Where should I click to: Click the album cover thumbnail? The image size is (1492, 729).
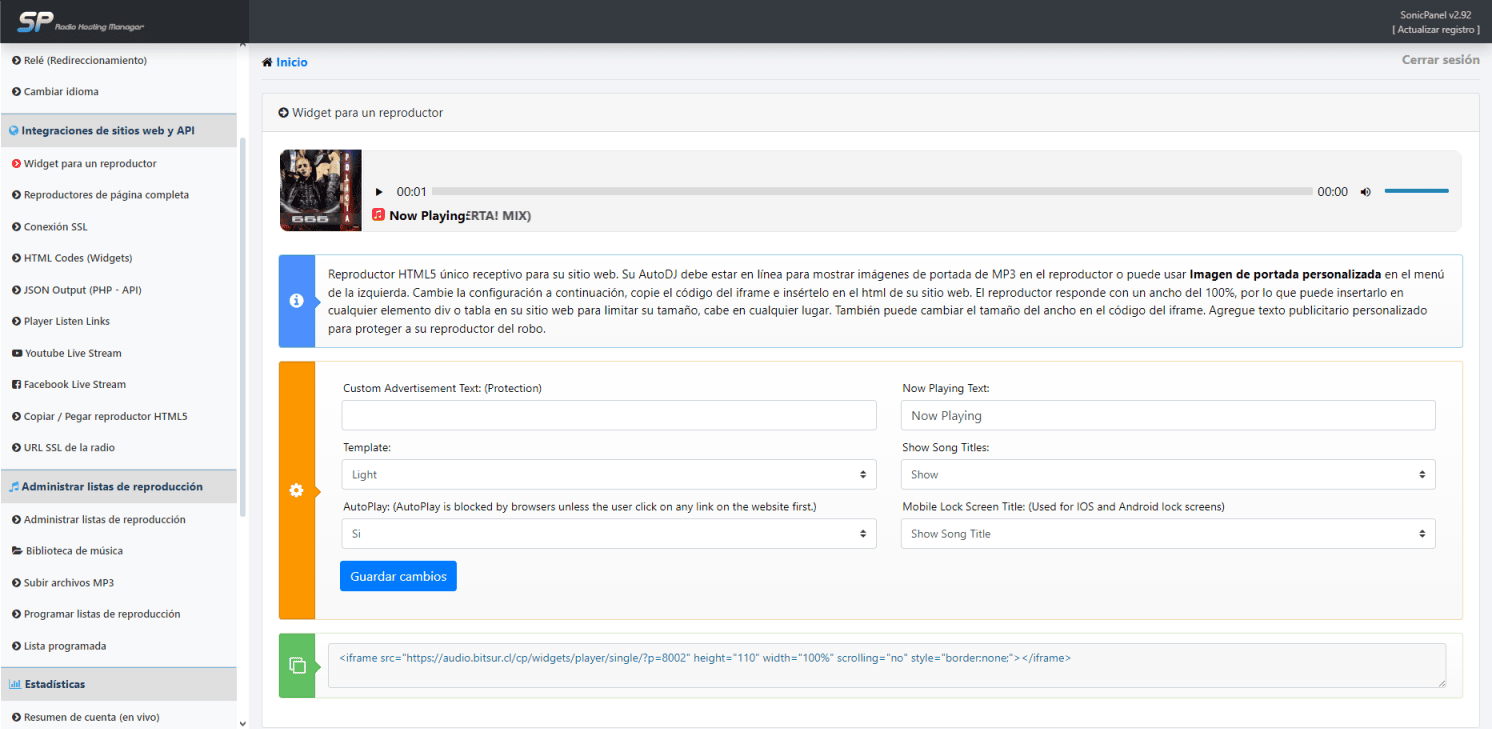[320, 190]
